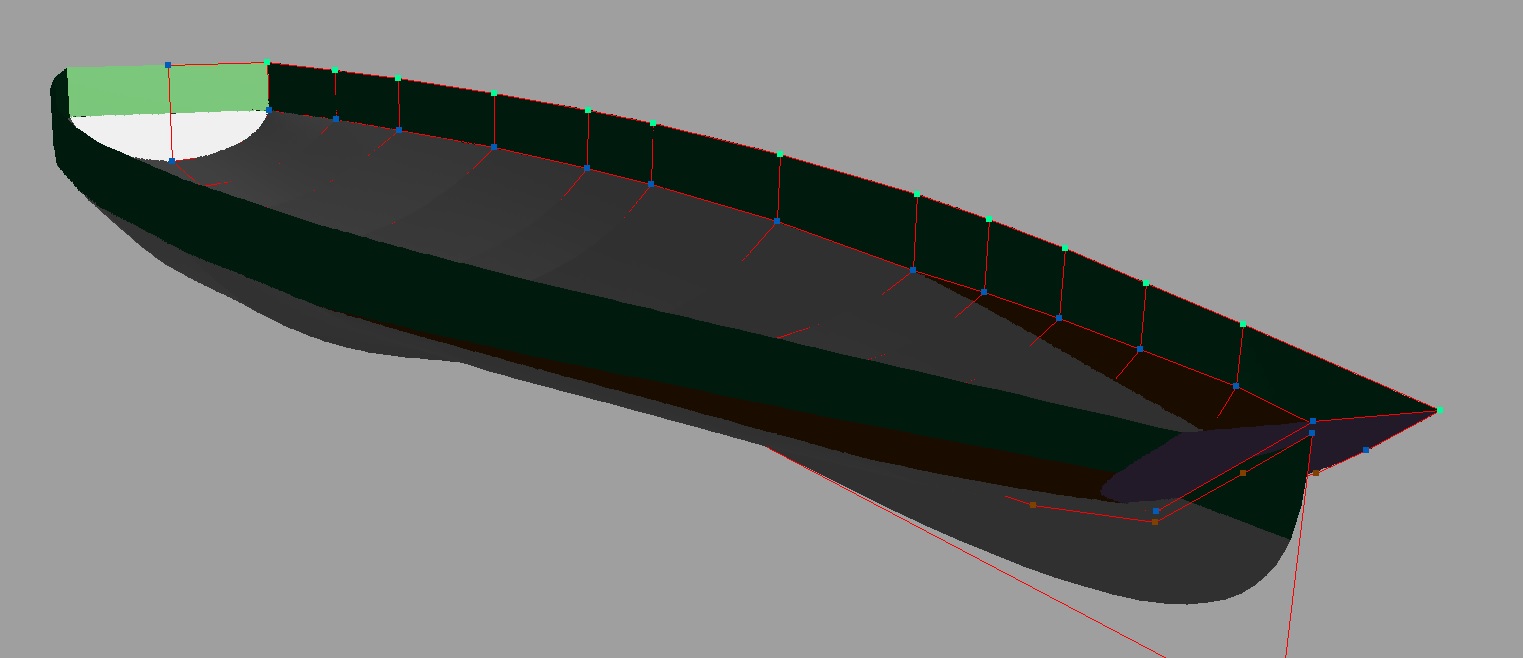Select the near-vertical red line below the bow
This screenshot has width=1523, height=658.
tap(1295, 580)
